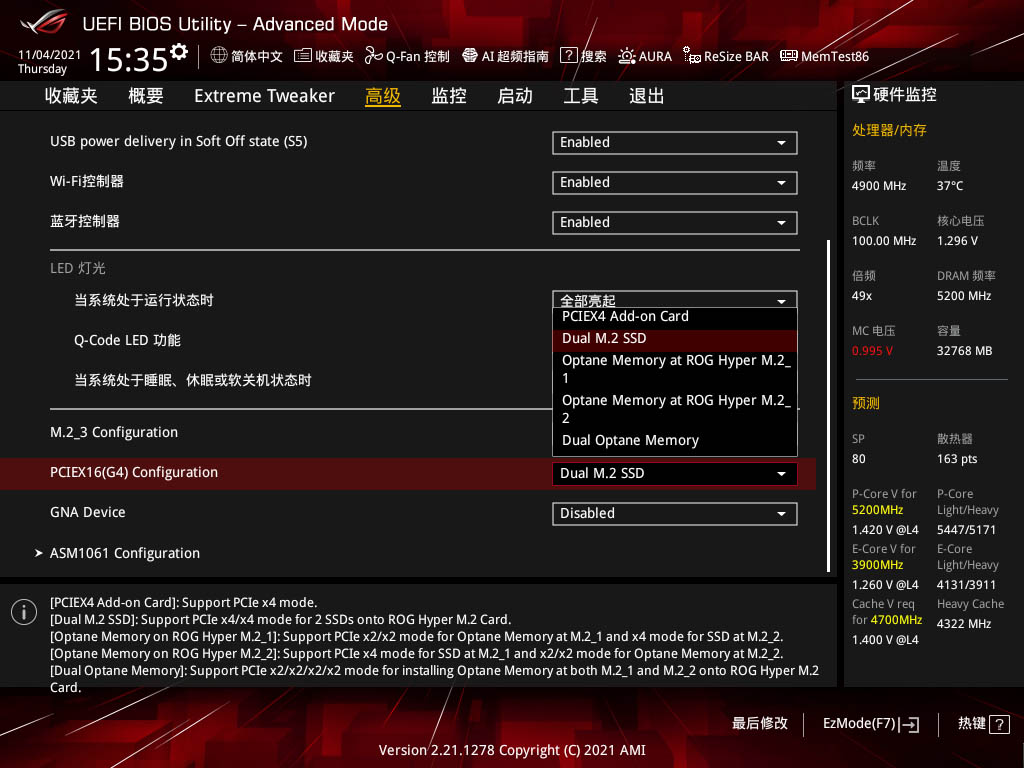1024x768 pixels.
Task: Switch to 启动 tab
Action: 515,96
